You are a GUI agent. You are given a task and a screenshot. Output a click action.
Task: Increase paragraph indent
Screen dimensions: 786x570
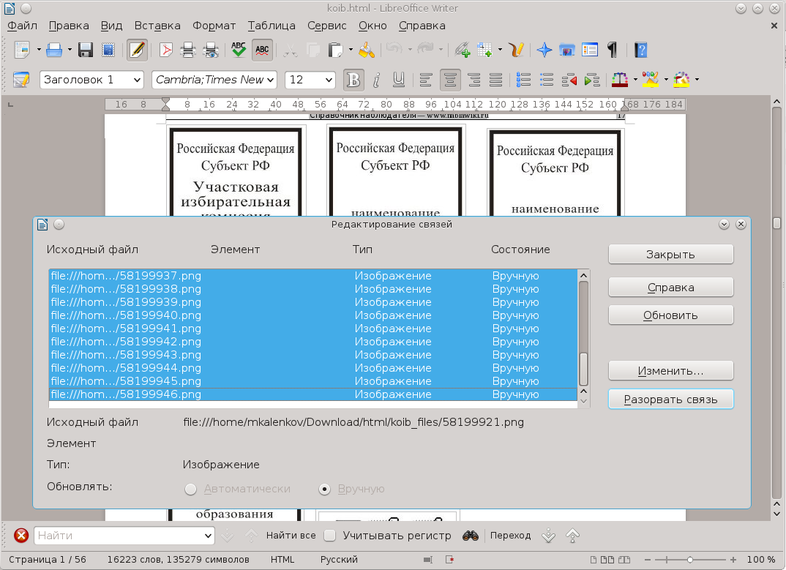[x=592, y=79]
